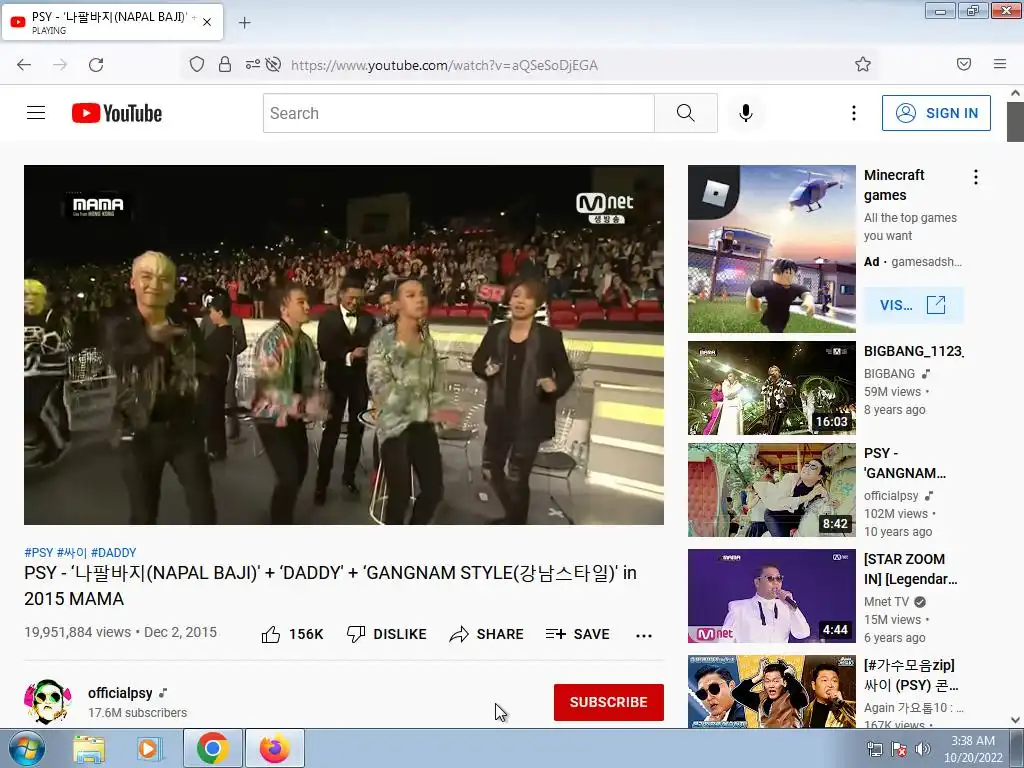Go back with browser Back arrow
Image resolution: width=1024 pixels, height=768 pixels.
point(24,65)
